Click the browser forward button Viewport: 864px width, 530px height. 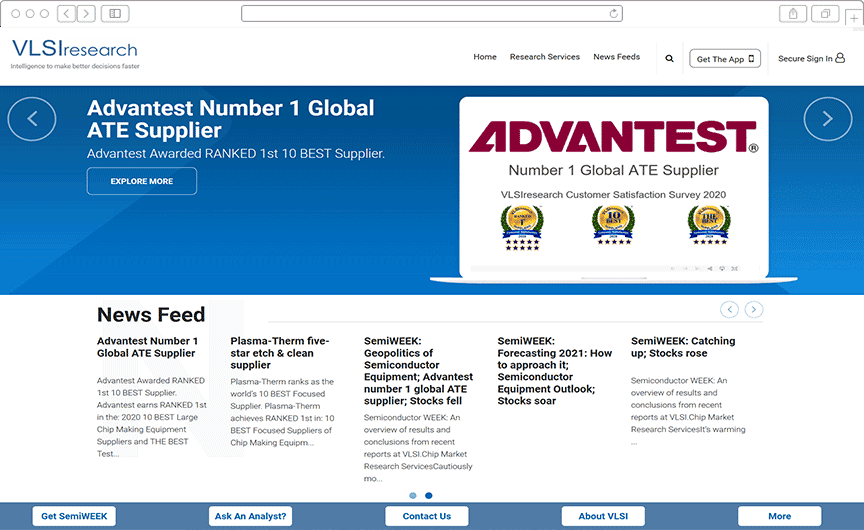coord(86,13)
